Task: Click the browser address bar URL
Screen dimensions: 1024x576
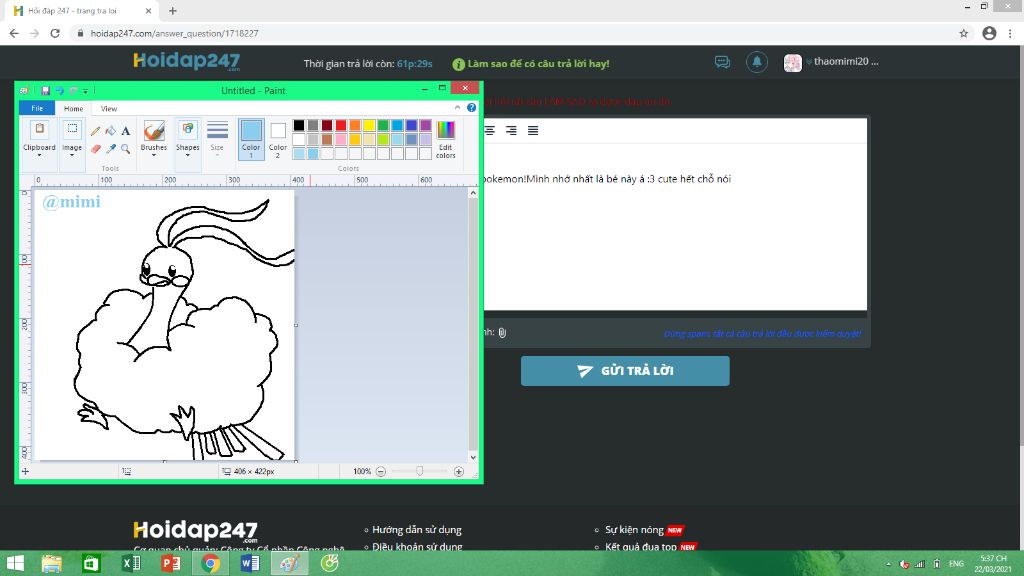Action: pyautogui.click(x=174, y=33)
